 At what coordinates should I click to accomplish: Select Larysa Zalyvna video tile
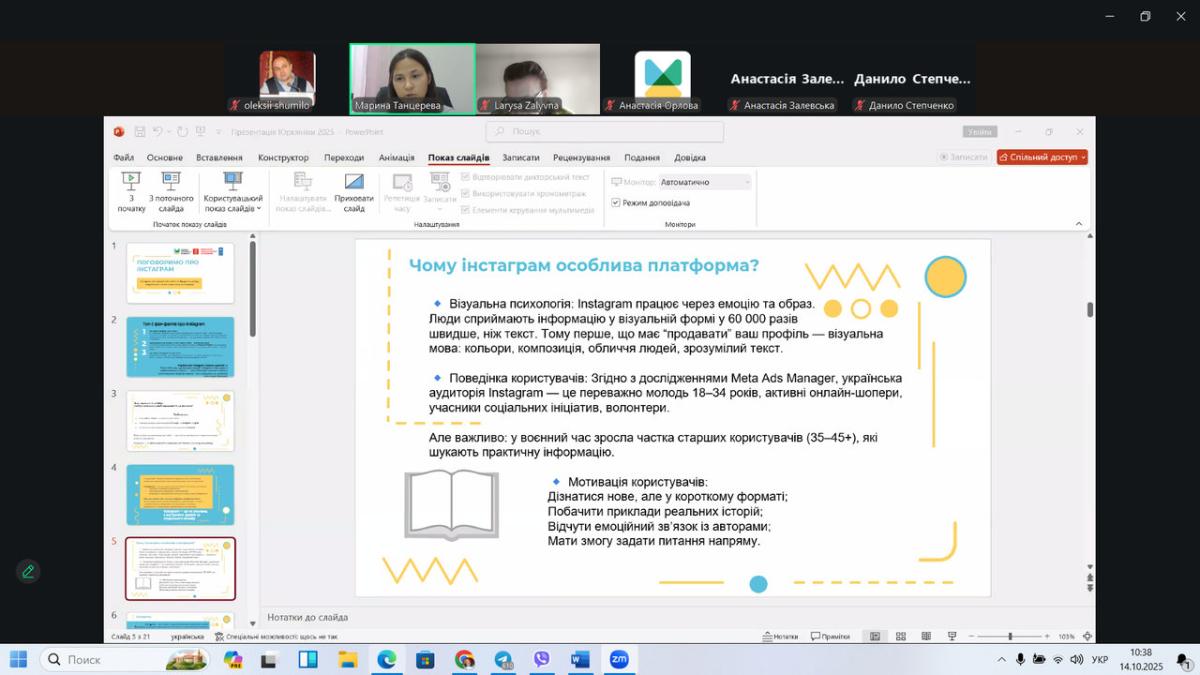pyautogui.click(x=538, y=80)
